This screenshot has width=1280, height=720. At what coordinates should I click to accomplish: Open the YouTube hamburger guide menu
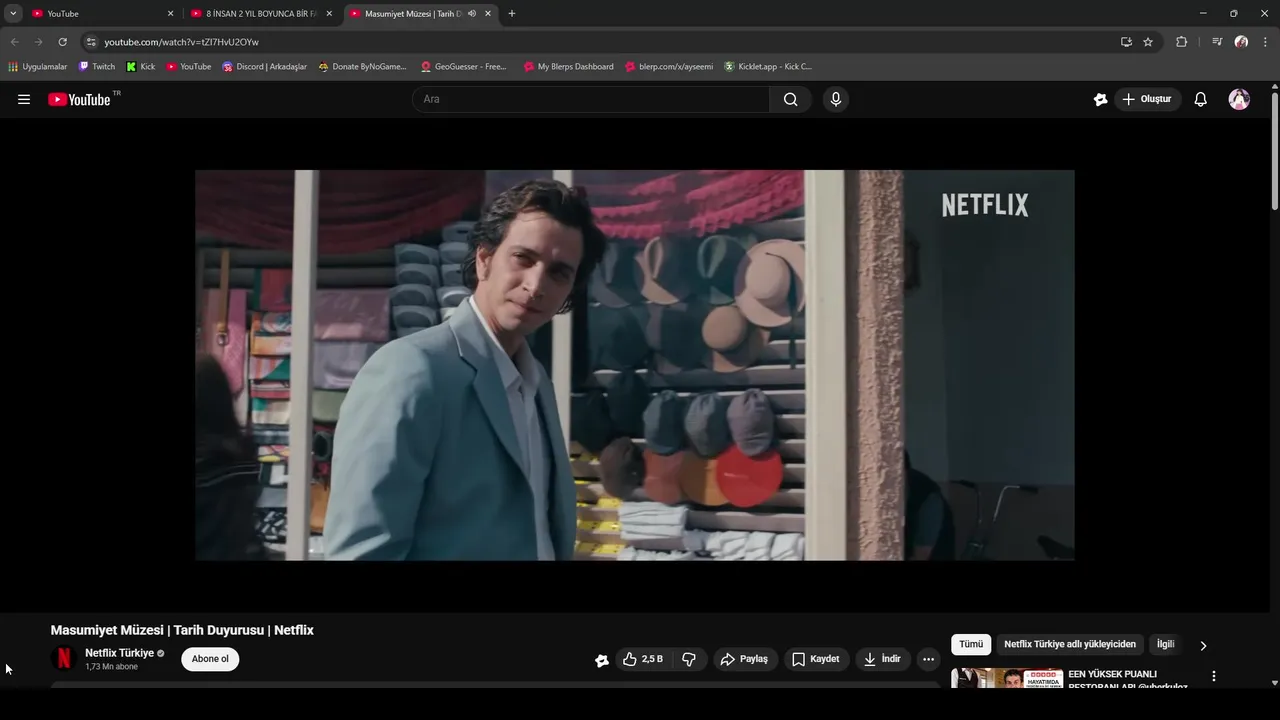tap(24, 99)
